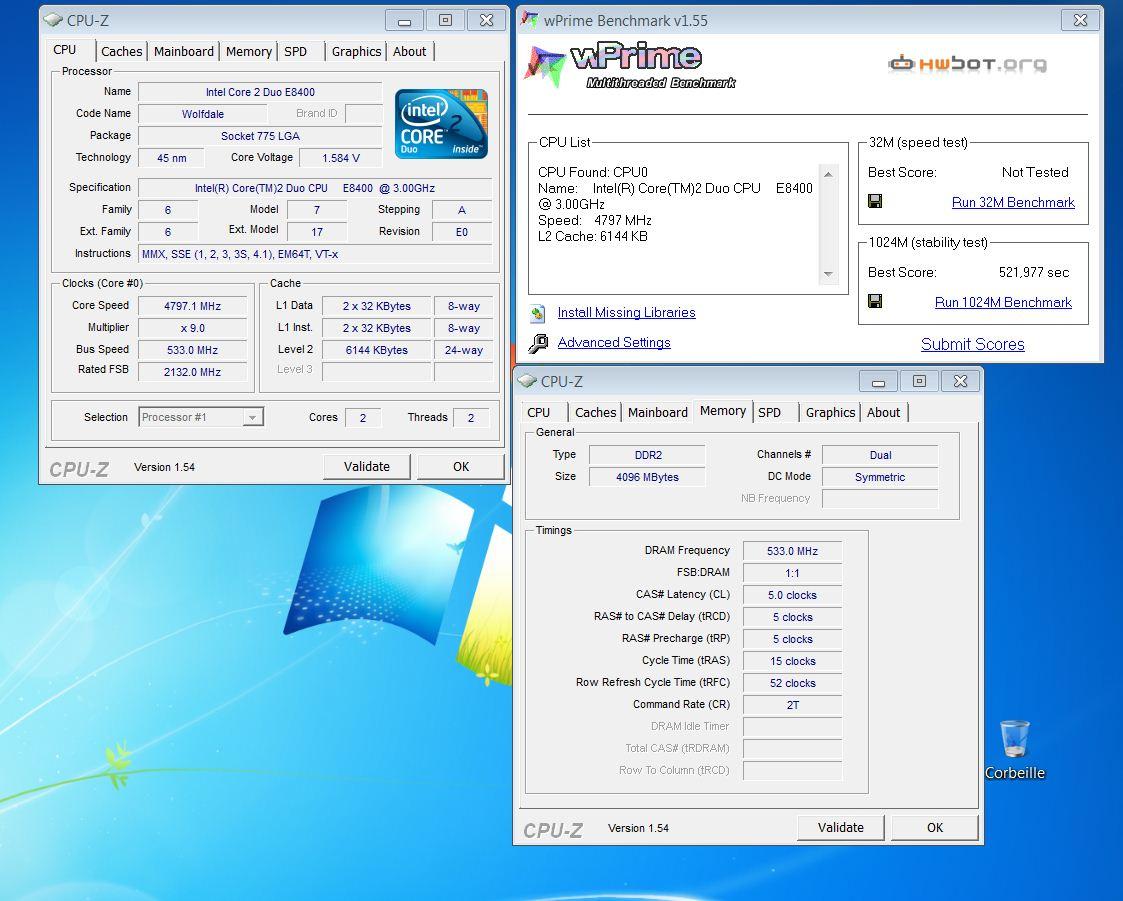The width and height of the screenshot is (1123, 901).
Task: Click the hwbot.org logo in wPrime
Action: pos(968,64)
